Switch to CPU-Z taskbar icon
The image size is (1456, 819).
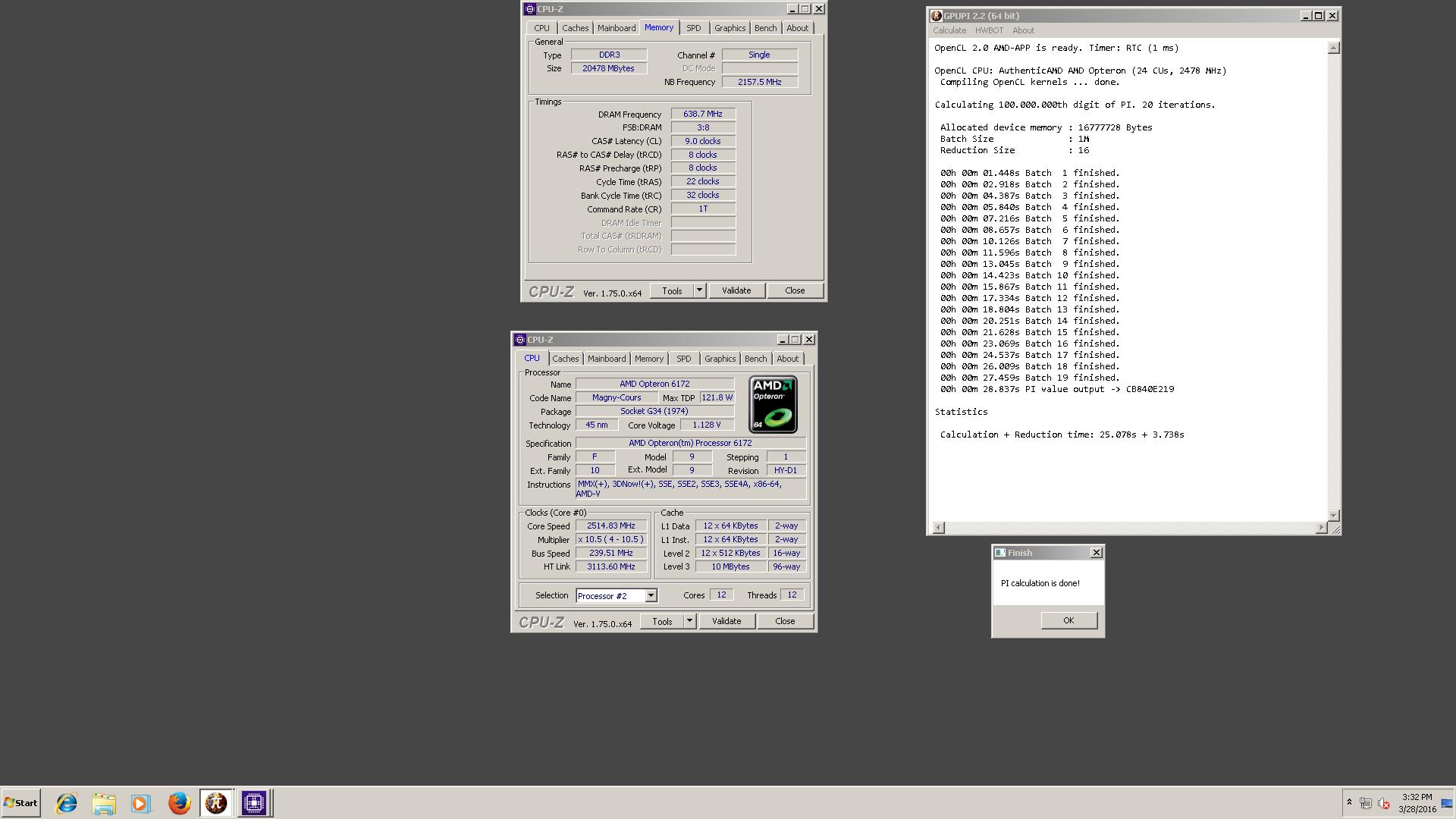(x=254, y=803)
